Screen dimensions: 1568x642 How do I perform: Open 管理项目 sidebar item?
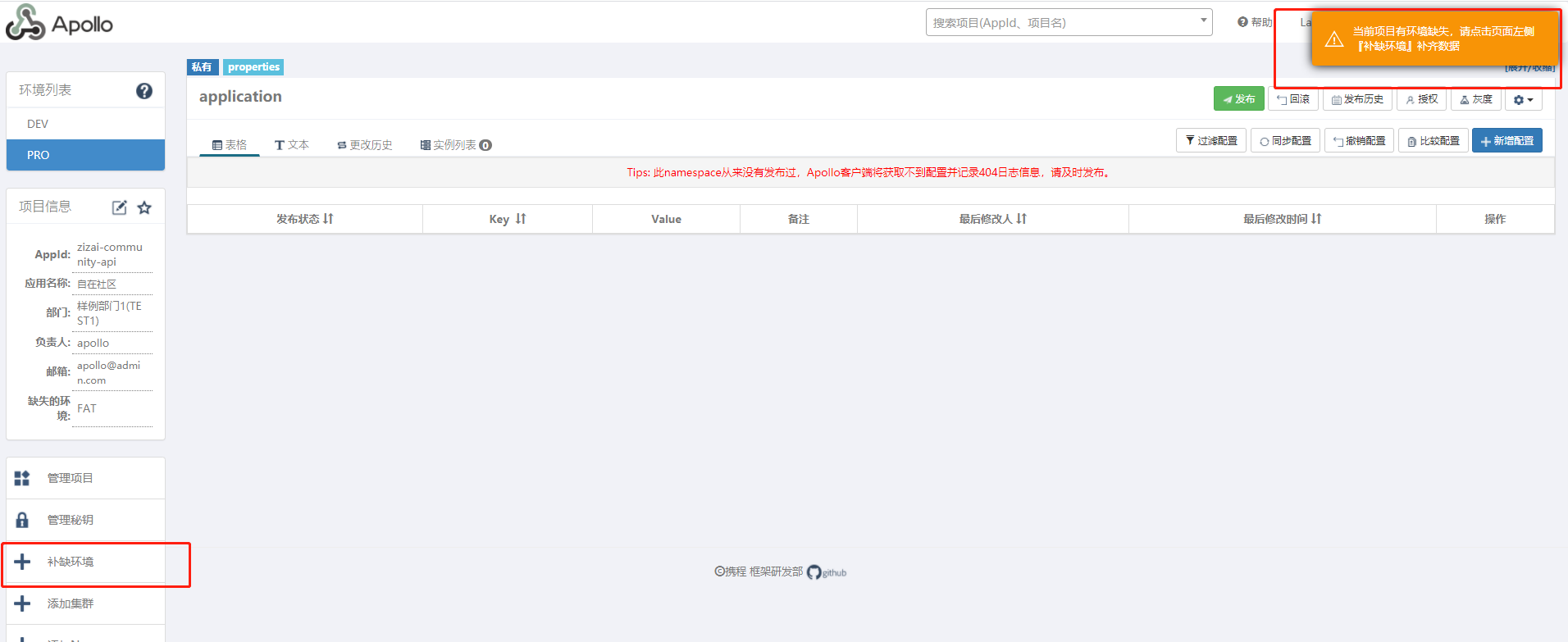click(x=85, y=478)
